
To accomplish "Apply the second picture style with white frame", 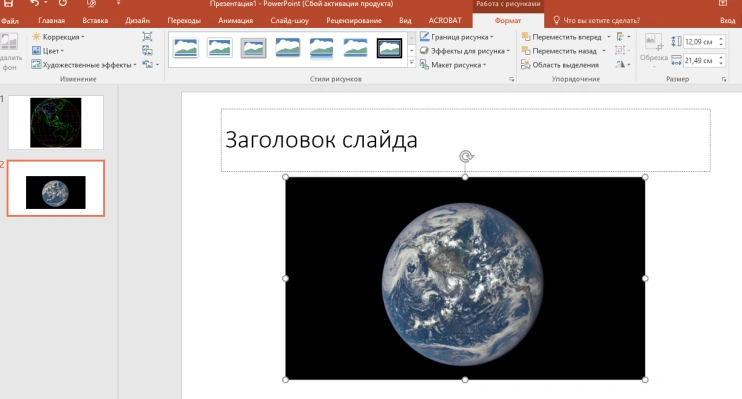I will (x=220, y=48).
